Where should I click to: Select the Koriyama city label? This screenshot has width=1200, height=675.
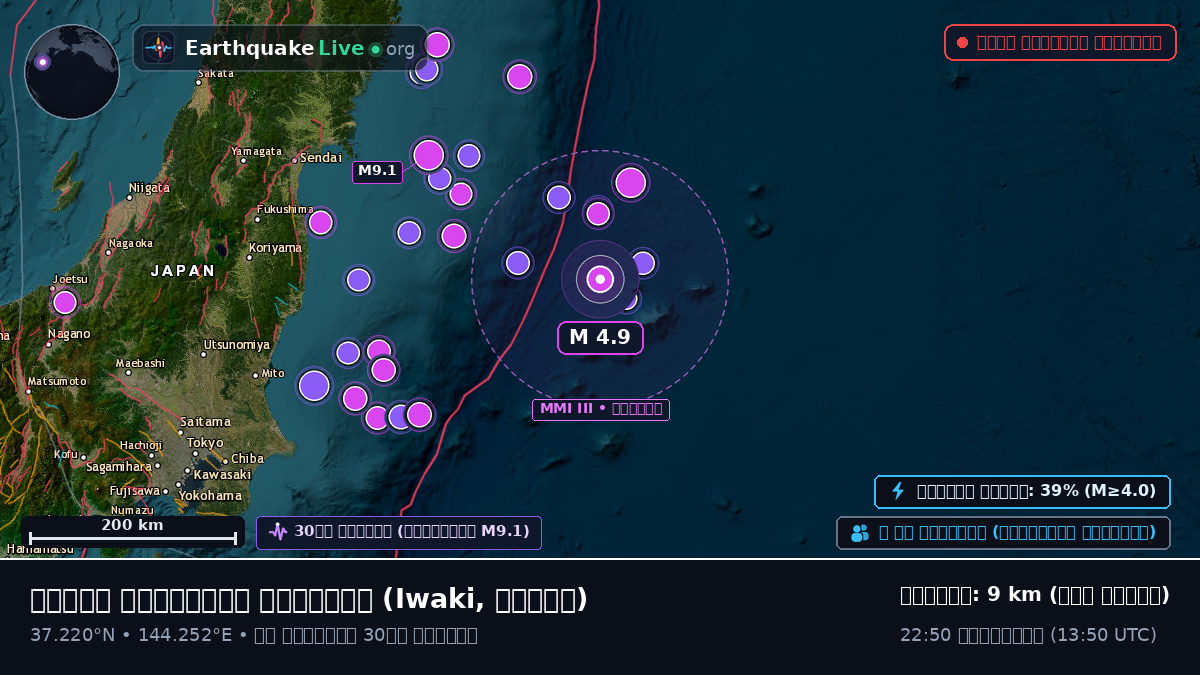coord(275,248)
